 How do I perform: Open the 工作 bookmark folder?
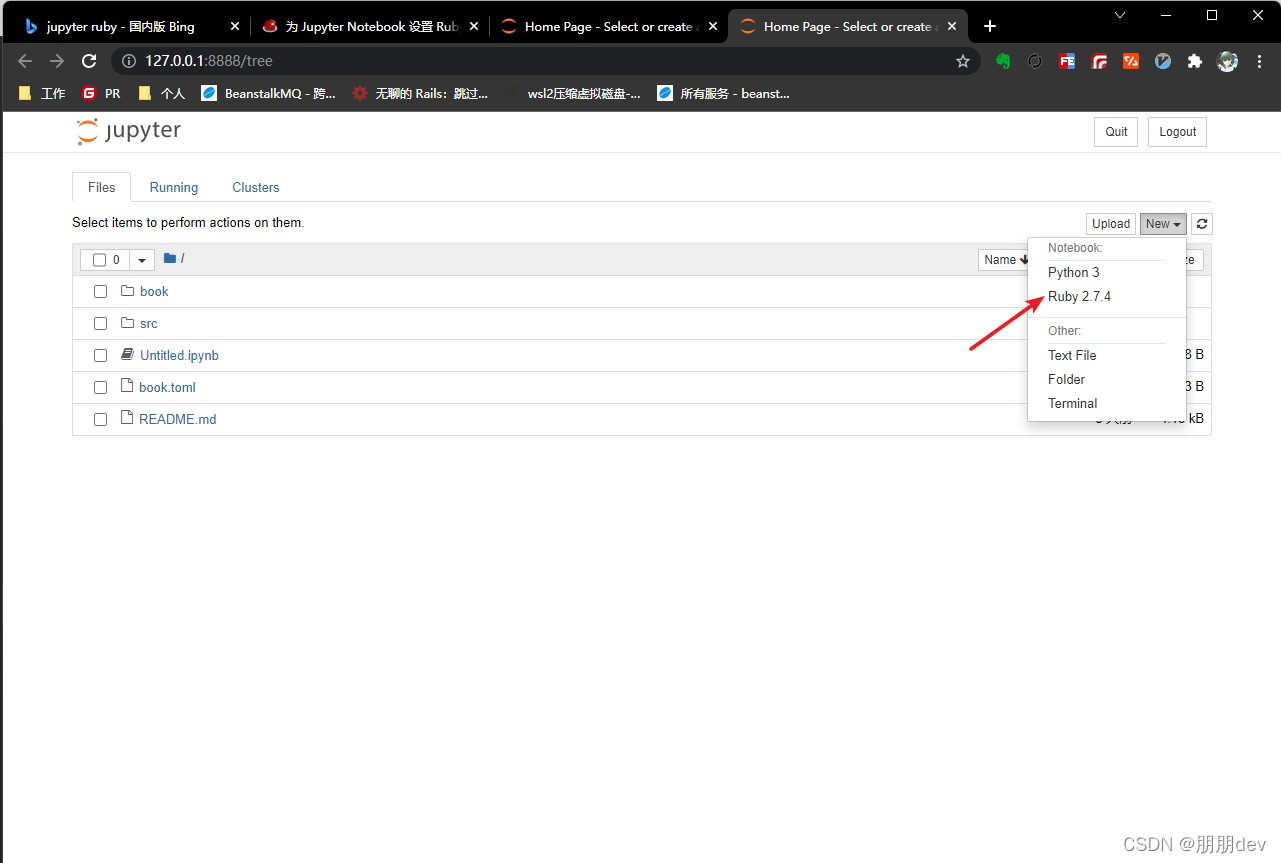pos(42,93)
